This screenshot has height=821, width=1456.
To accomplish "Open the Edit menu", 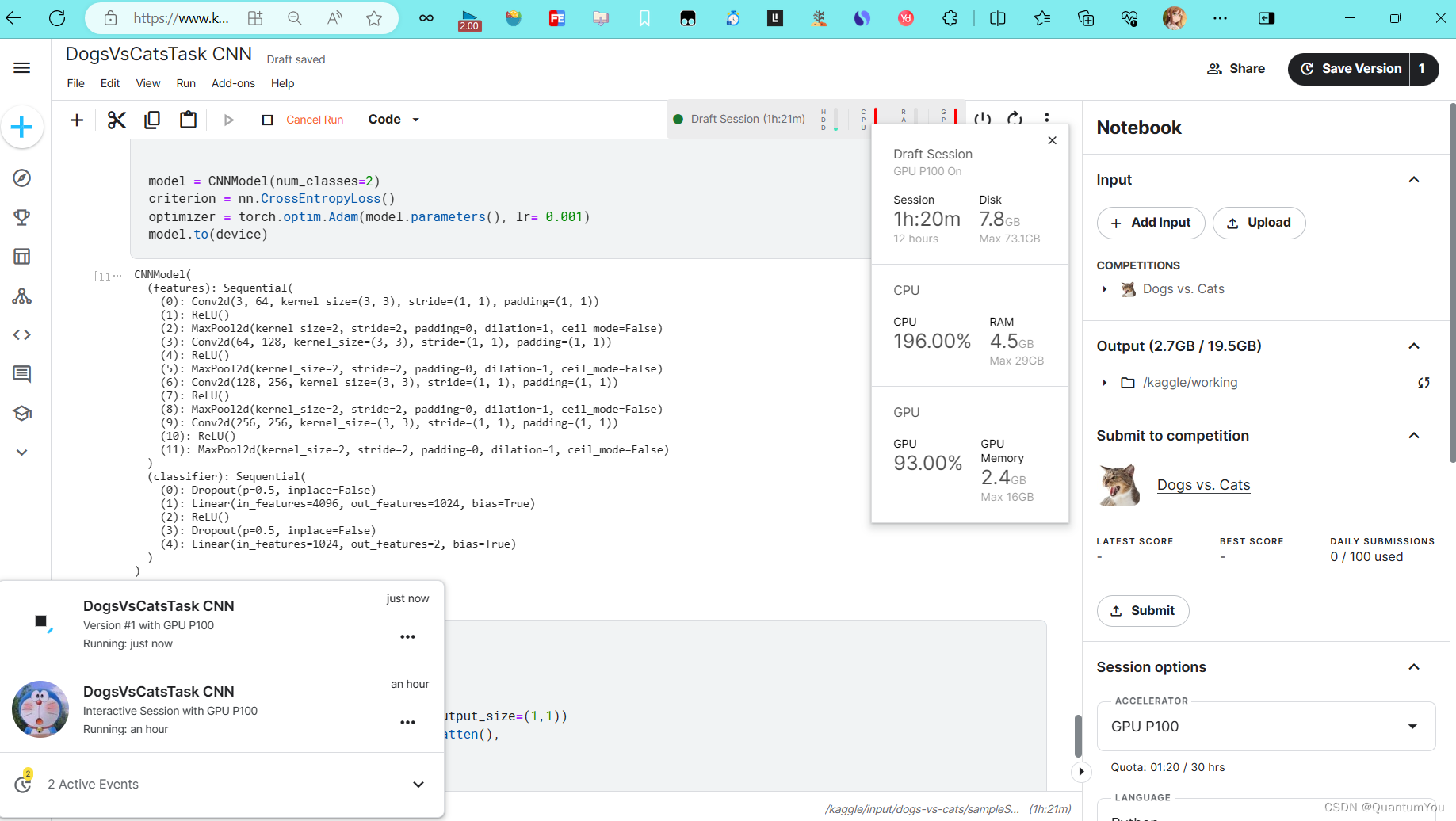I will coord(110,83).
